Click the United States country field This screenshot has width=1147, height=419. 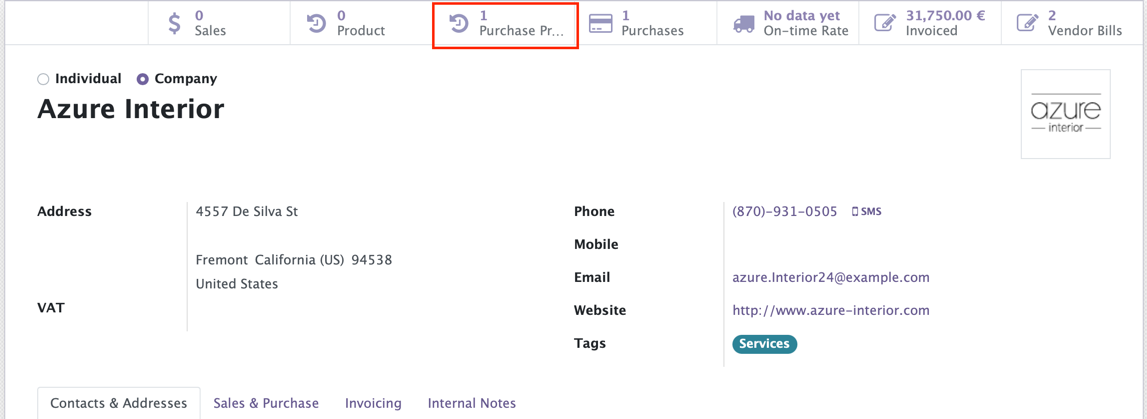tap(237, 284)
